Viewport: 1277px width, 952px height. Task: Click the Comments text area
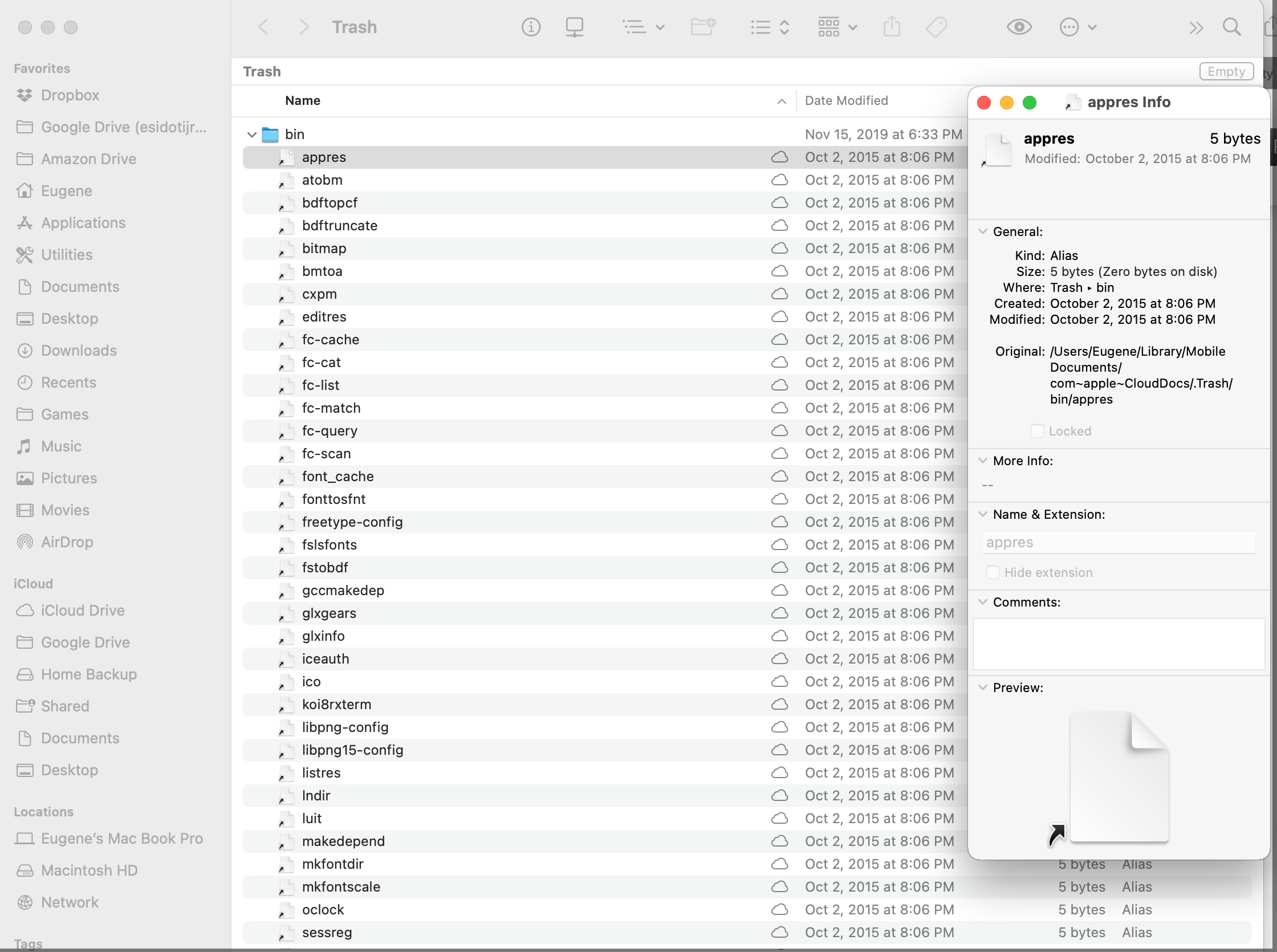pyautogui.click(x=1118, y=644)
